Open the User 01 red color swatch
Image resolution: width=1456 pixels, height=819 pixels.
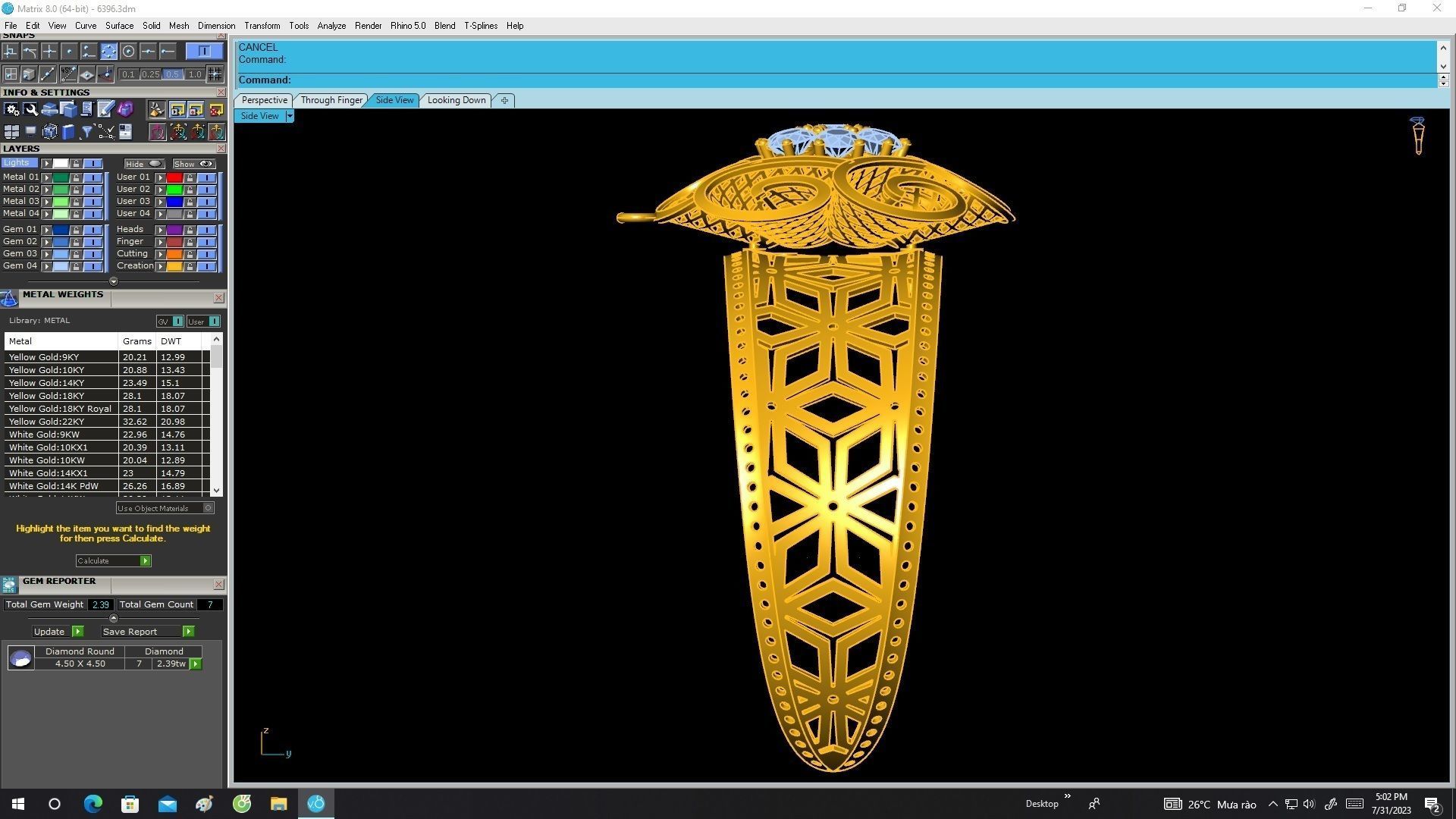point(174,177)
